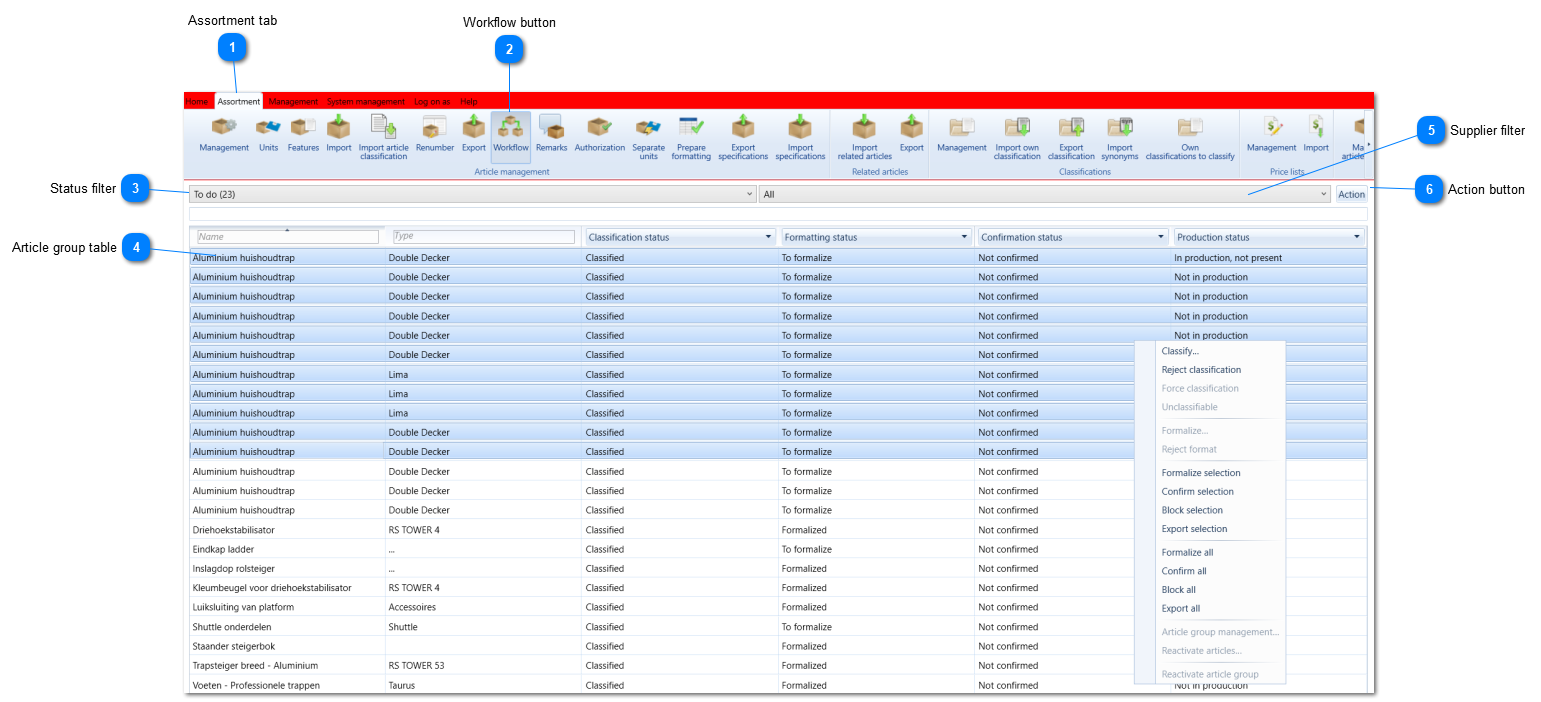Click the Import specifications icon
1541x702 pixels.
coord(800,138)
